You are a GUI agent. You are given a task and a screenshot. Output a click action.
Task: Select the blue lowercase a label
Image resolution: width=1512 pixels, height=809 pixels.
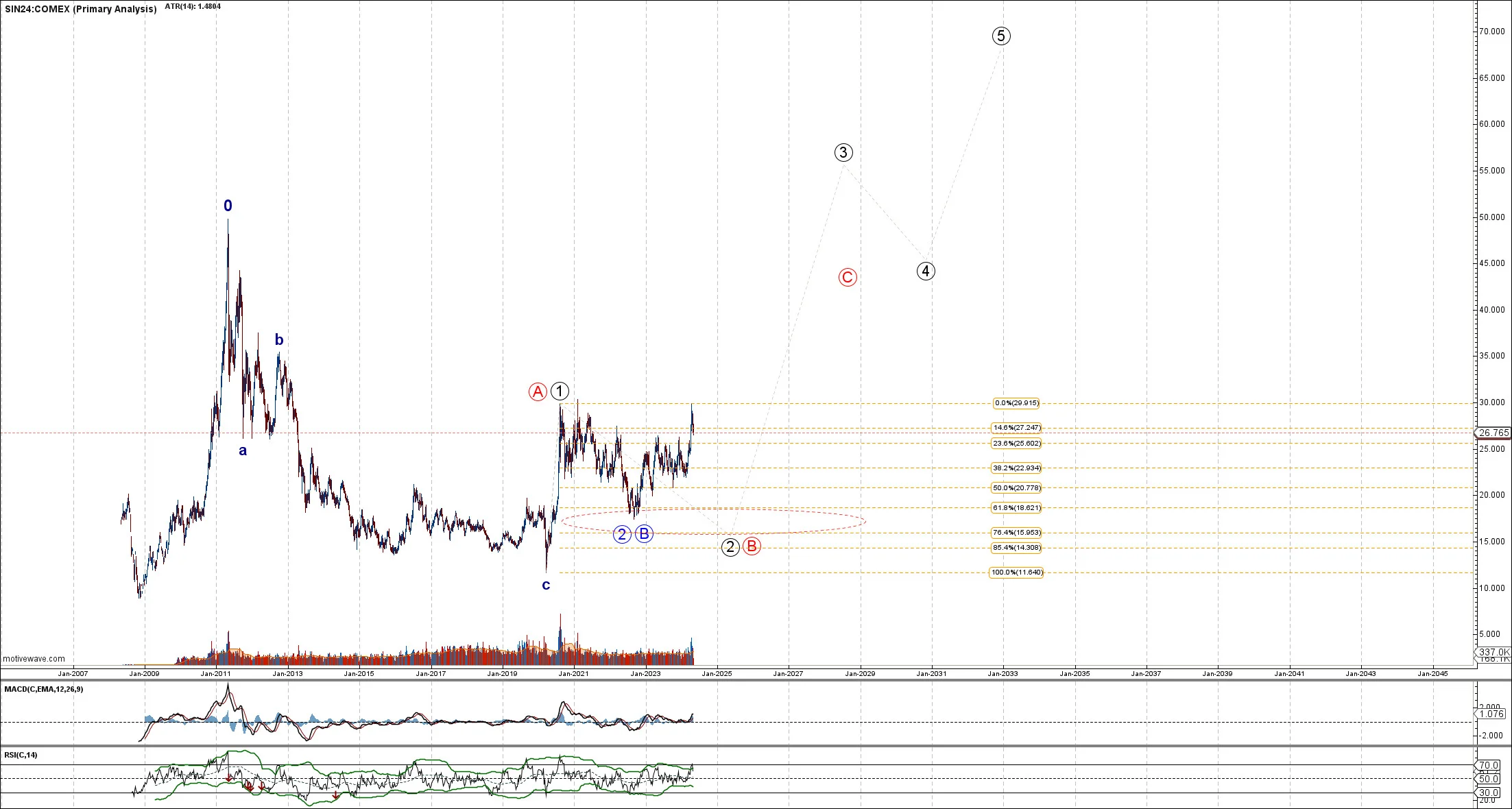click(x=243, y=451)
